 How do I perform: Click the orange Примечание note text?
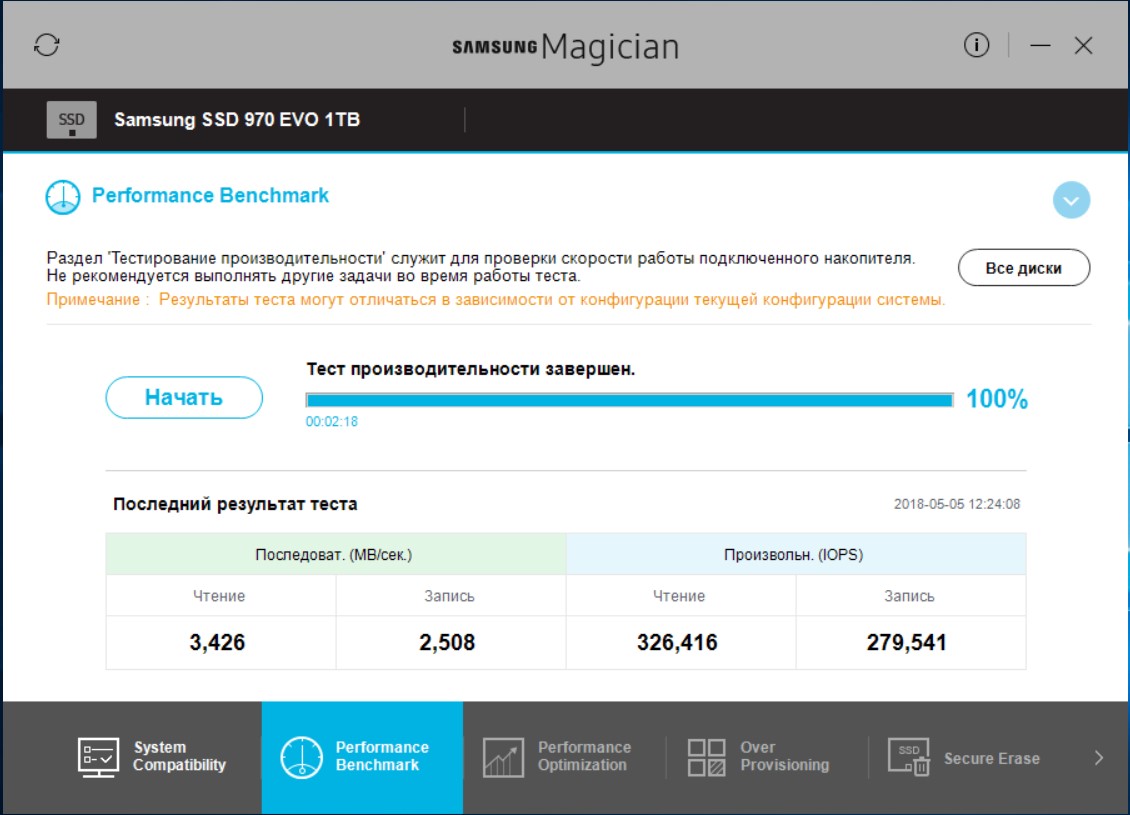[496, 300]
